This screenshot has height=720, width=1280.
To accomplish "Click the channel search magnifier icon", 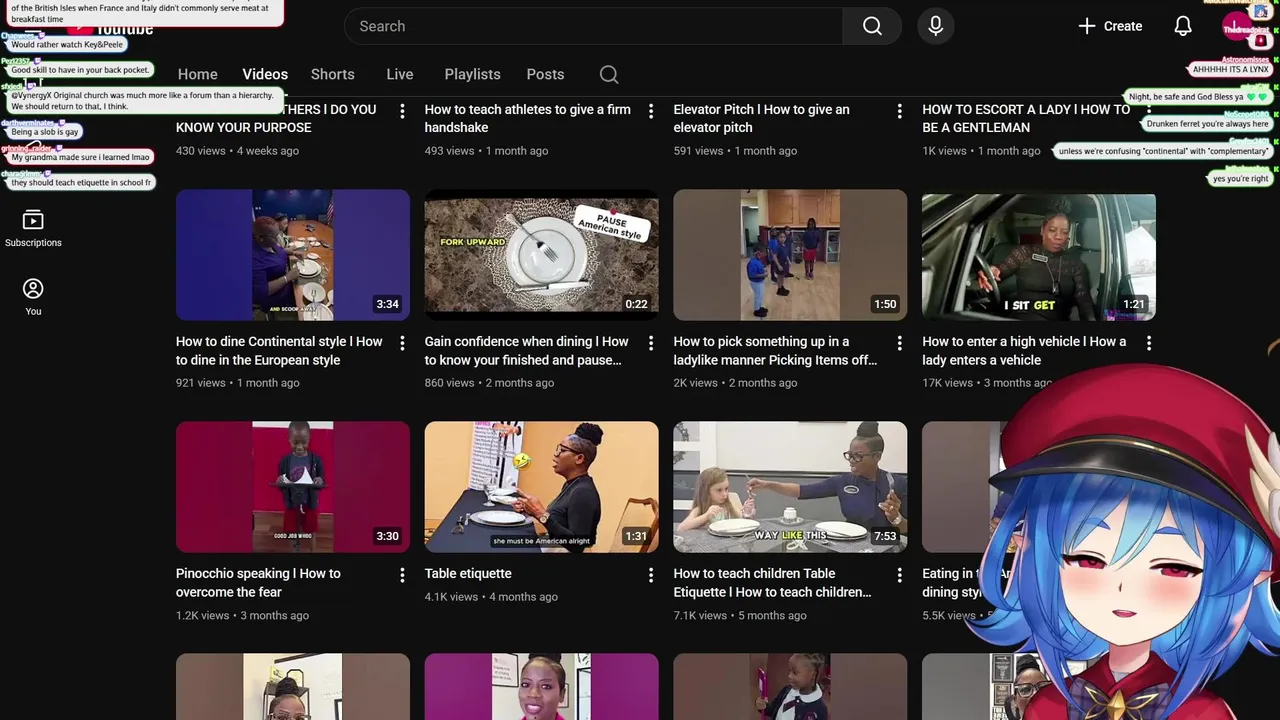I will click(x=609, y=74).
